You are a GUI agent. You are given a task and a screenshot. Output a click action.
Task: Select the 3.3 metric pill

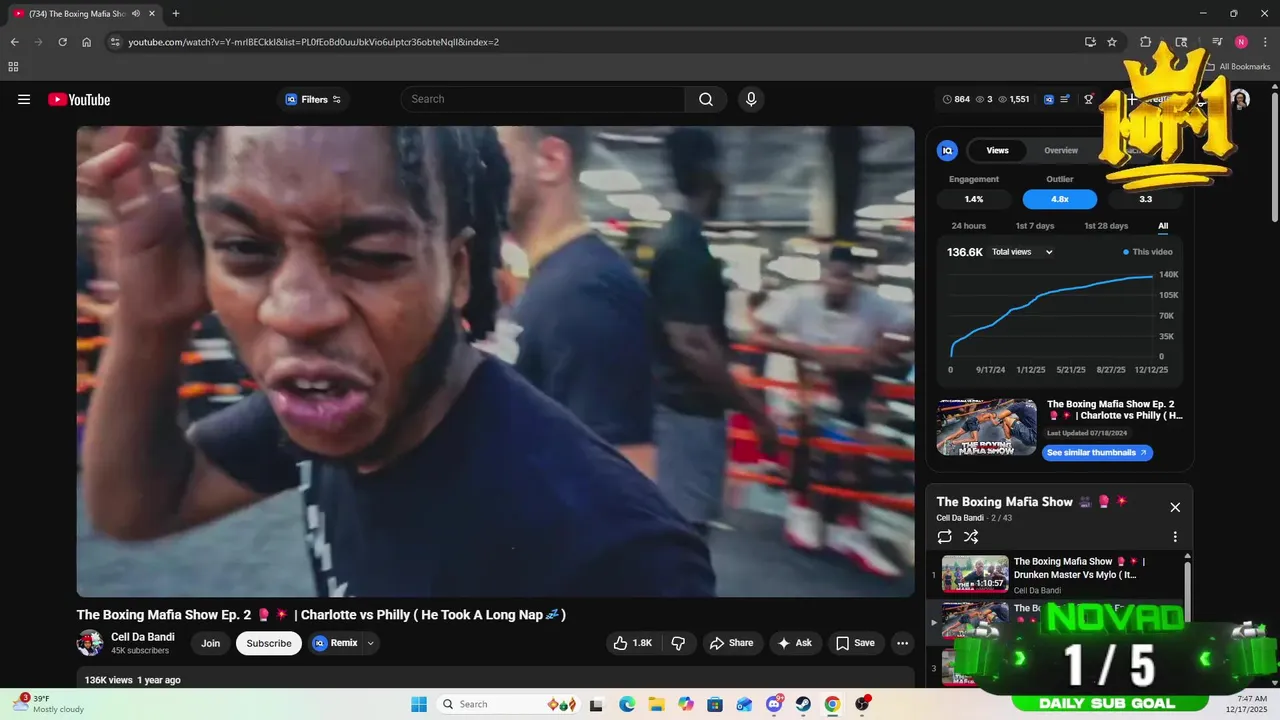click(1146, 199)
